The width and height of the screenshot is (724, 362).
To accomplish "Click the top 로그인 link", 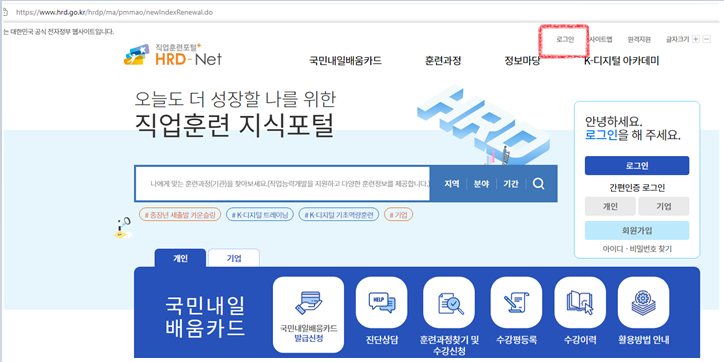I will pyautogui.click(x=565, y=40).
